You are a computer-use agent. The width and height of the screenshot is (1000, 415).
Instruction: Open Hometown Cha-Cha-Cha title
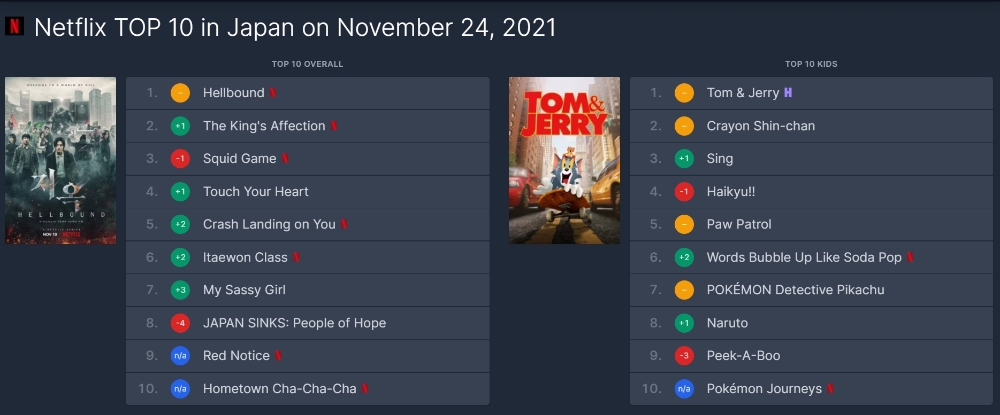tap(279, 389)
